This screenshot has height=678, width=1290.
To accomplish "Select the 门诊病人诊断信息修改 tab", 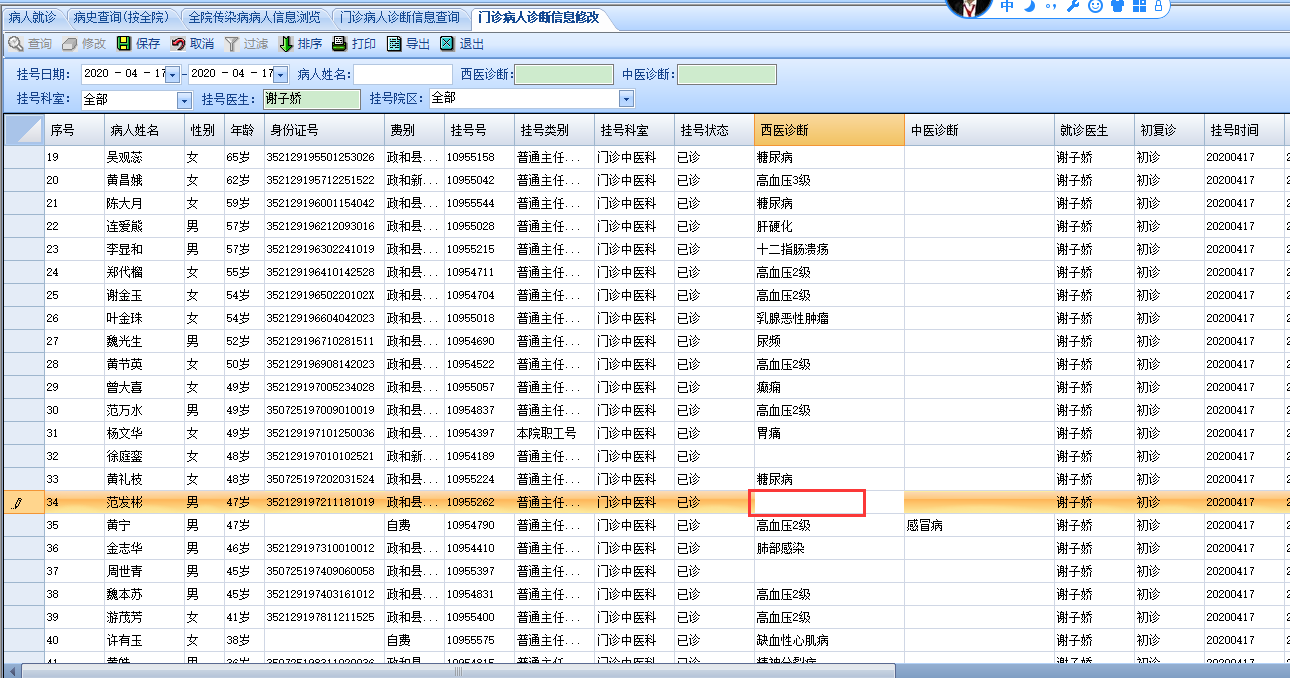I will pyautogui.click(x=538, y=17).
